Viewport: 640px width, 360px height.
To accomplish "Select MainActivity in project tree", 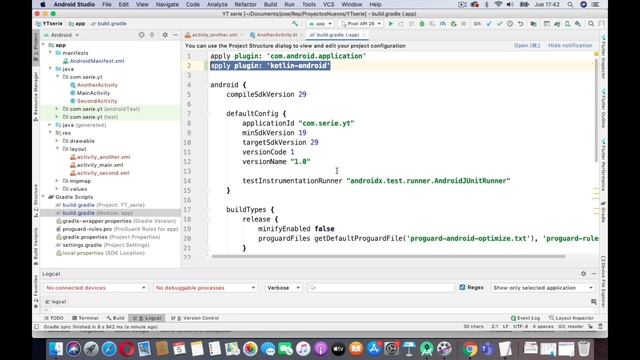I will pyautogui.click(x=93, y=93).
